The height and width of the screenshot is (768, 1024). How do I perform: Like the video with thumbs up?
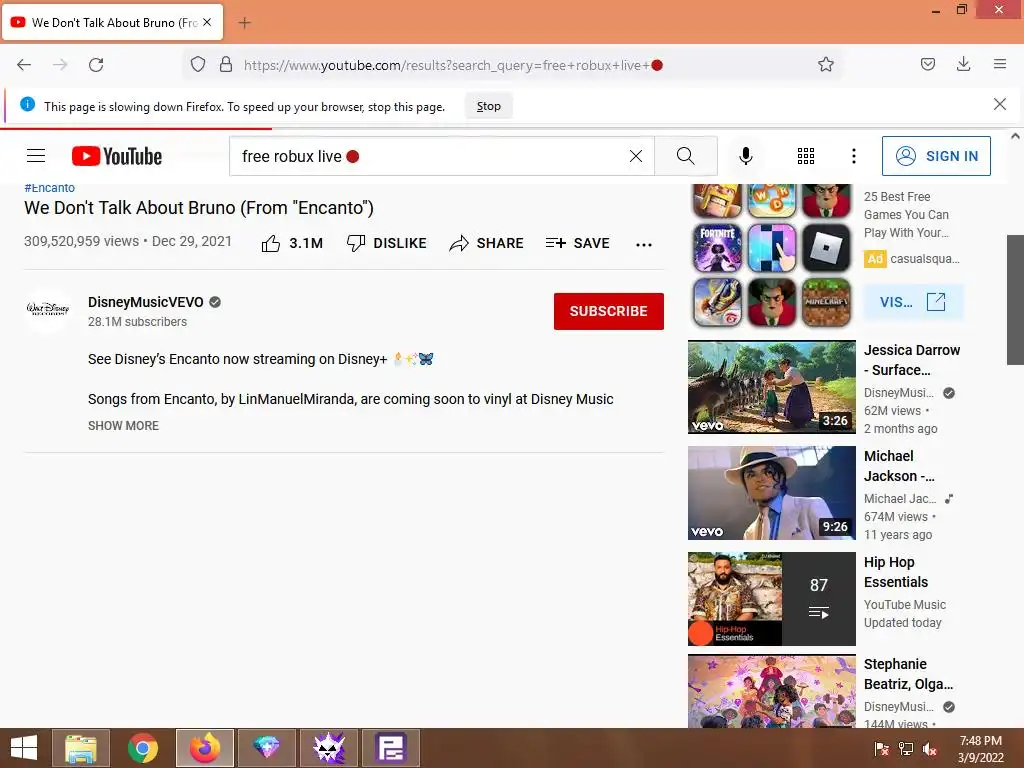pos(292,244)
